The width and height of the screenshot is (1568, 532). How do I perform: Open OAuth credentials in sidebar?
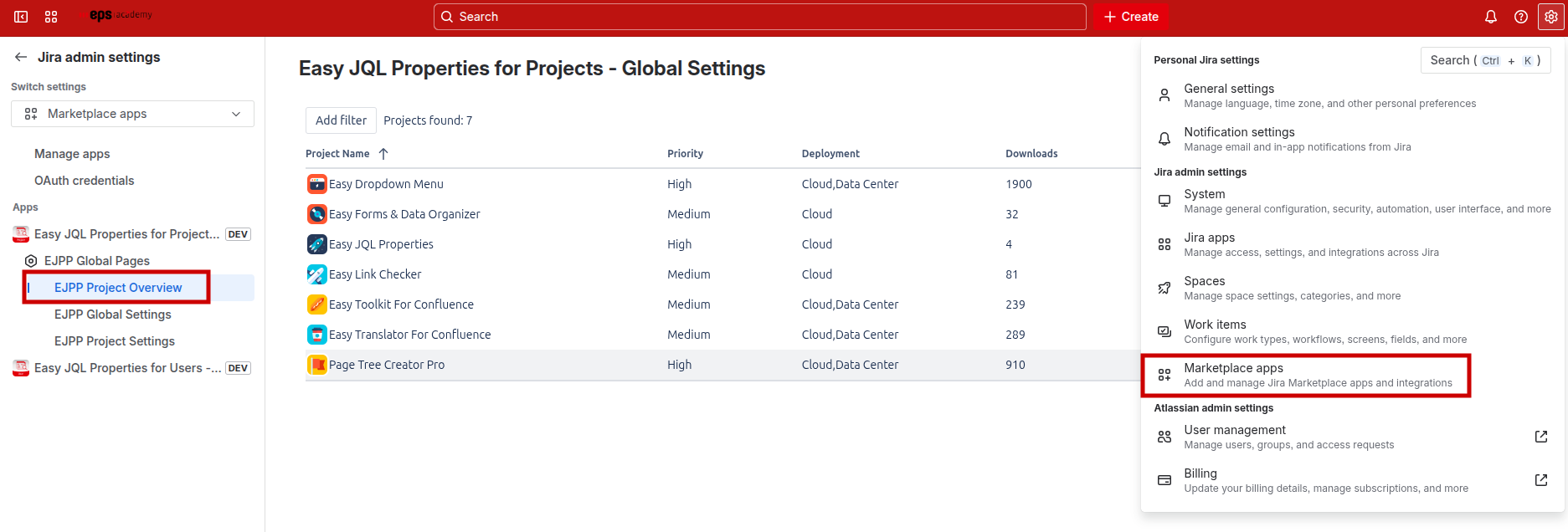point(84,181)
